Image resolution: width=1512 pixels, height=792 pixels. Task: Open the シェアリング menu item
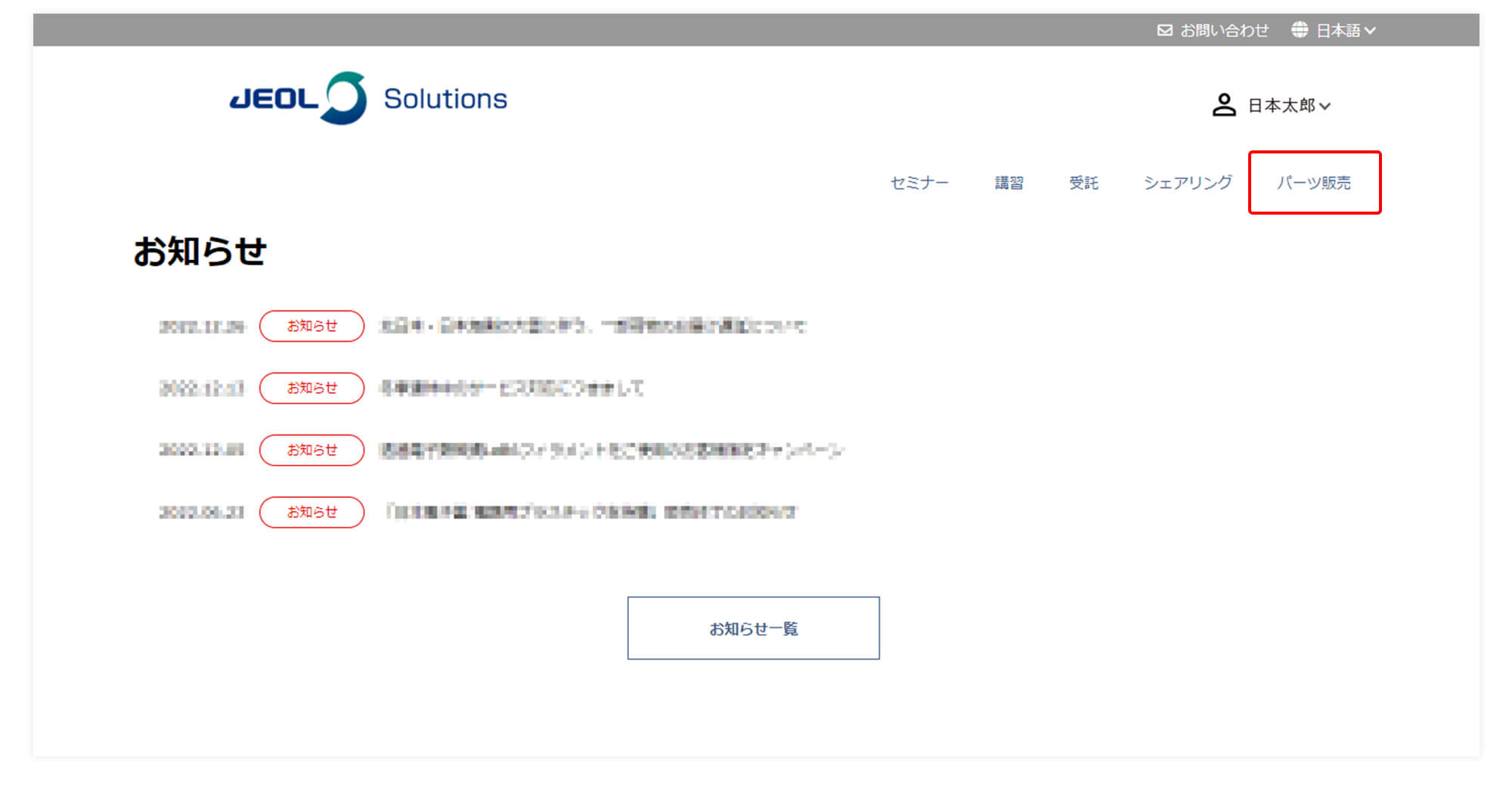point(1188,183)
